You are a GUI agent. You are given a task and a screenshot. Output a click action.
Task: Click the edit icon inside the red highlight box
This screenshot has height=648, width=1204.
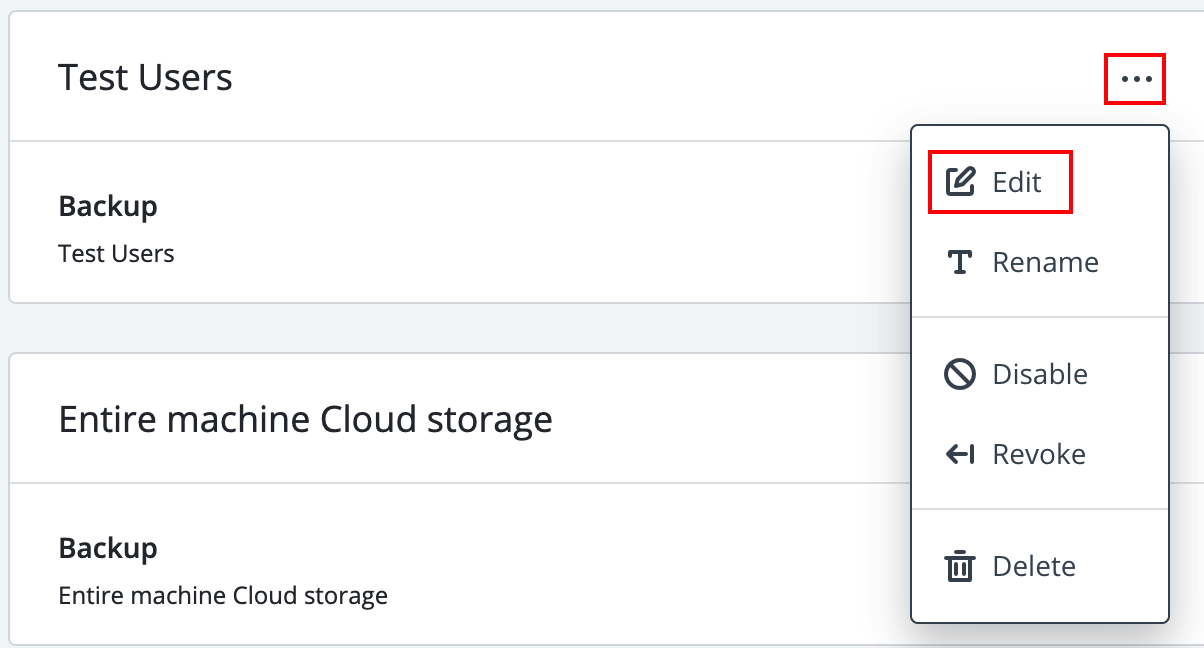pyautogui.click(x=961, y=181)
